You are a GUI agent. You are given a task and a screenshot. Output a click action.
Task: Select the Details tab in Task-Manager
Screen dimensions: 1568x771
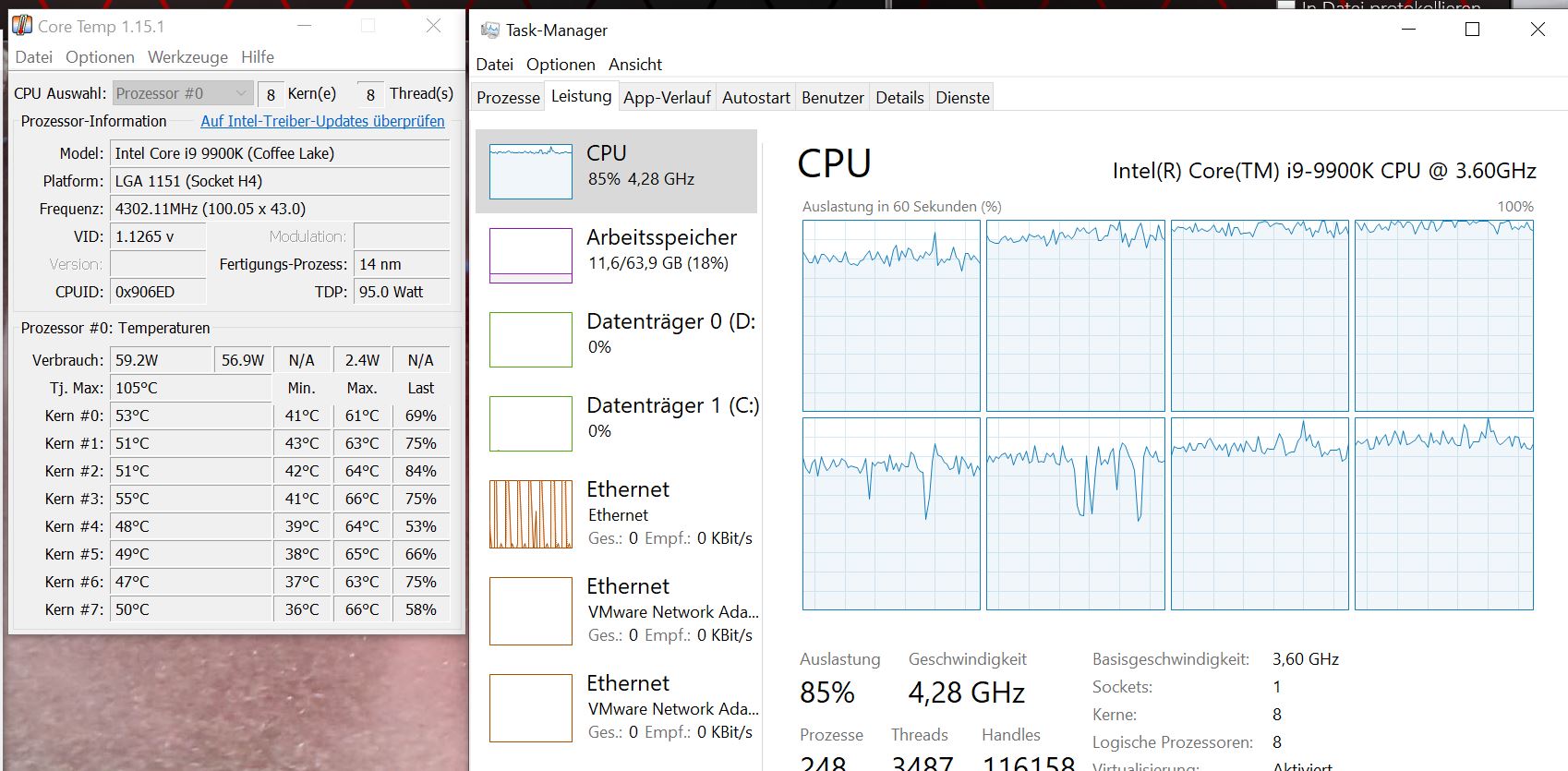point(899,96)
